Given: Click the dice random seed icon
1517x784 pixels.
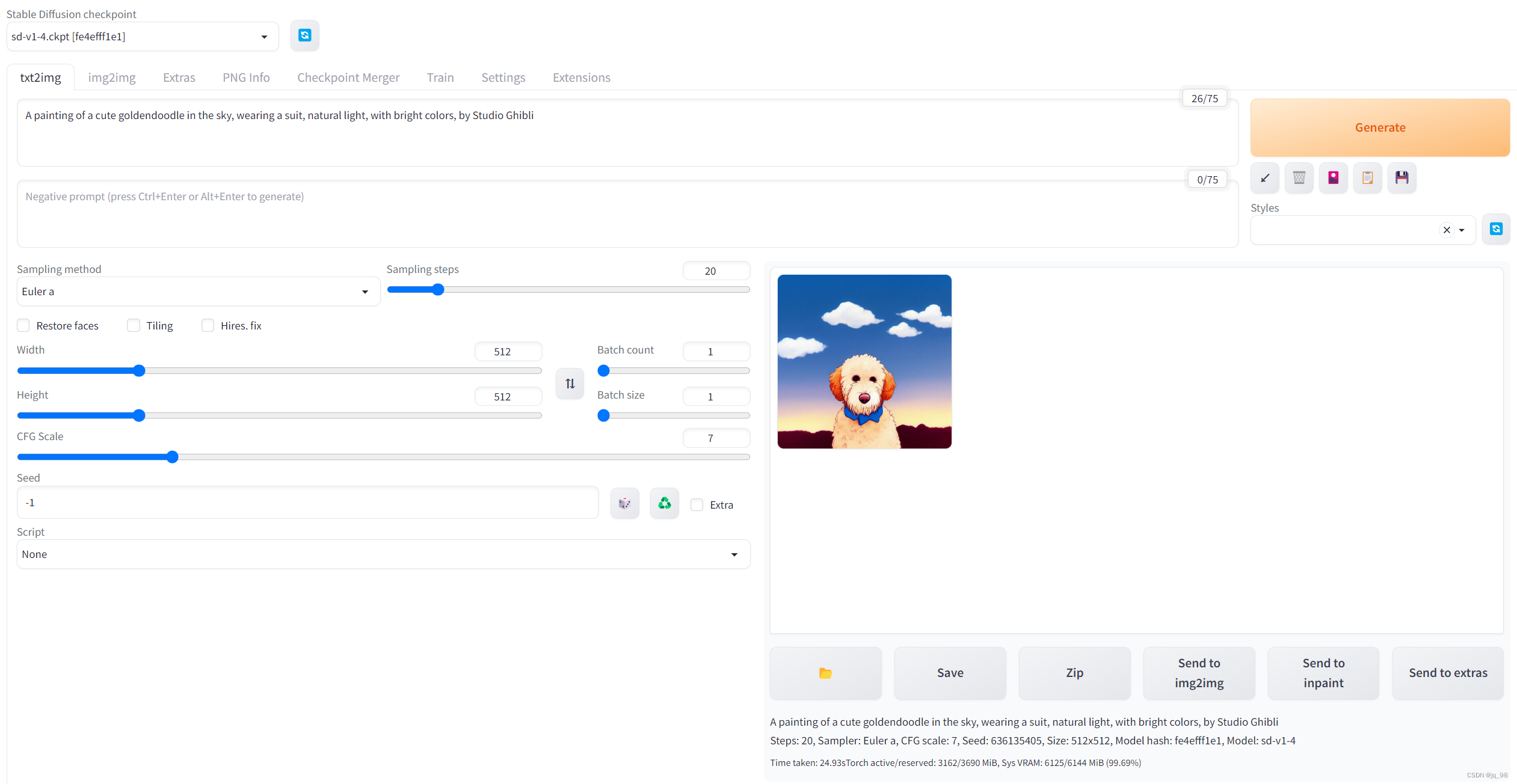Looking at the screenshot, I should (x=624, y=503).
